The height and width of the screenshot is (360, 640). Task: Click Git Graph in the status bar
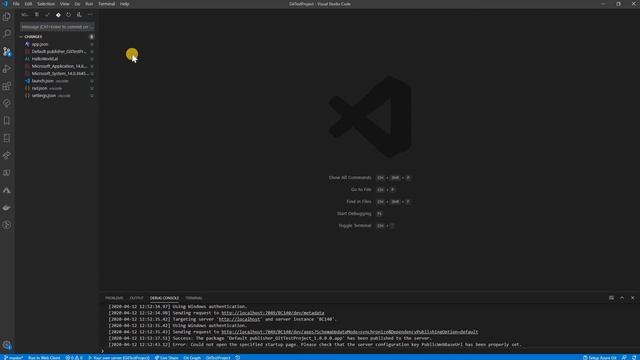[x=192, y=358]
